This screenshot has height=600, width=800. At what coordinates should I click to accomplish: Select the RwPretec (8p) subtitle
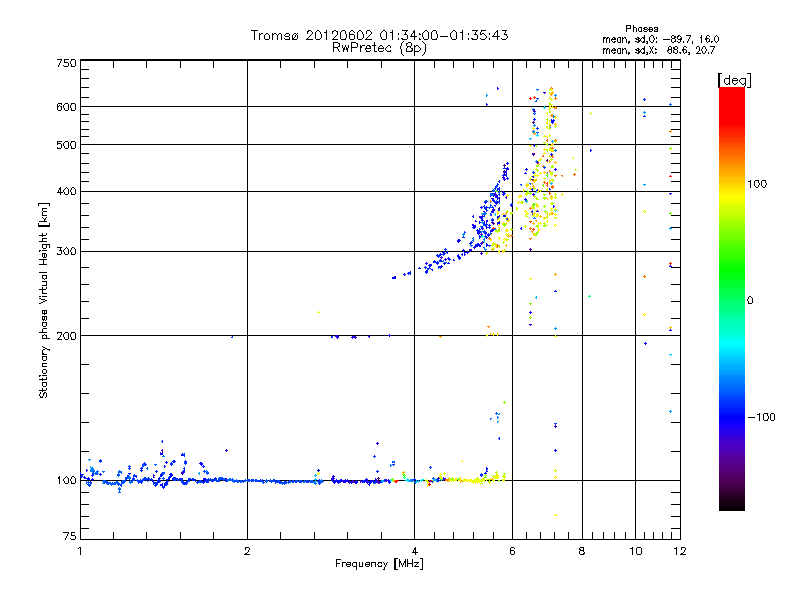pos(379,47)
